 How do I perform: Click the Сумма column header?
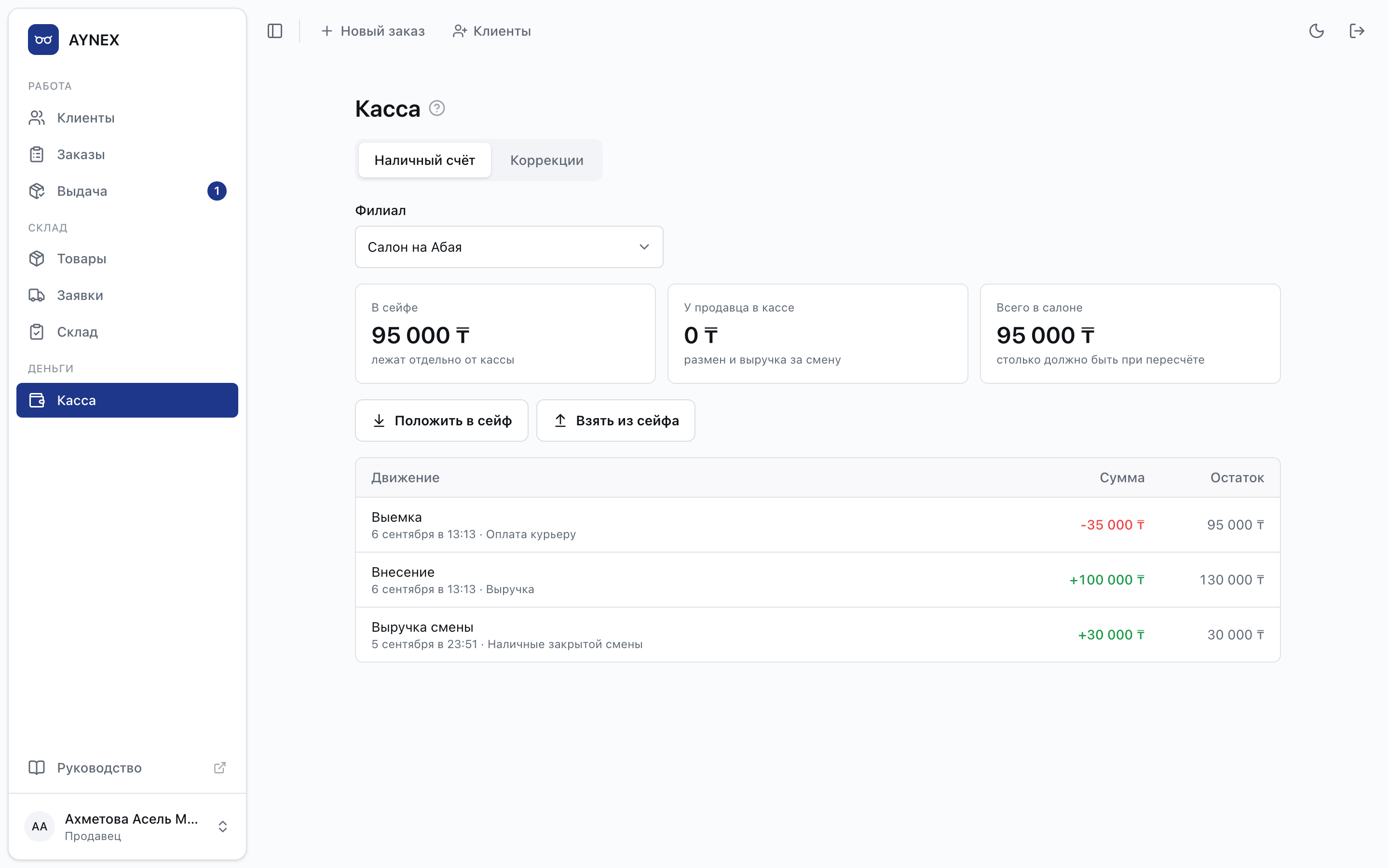[x=1122, y=477]
